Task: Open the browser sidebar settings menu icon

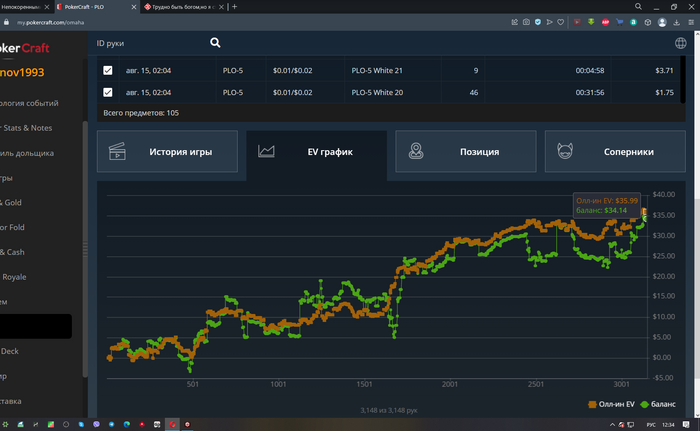Action: [x=691, y=22]
